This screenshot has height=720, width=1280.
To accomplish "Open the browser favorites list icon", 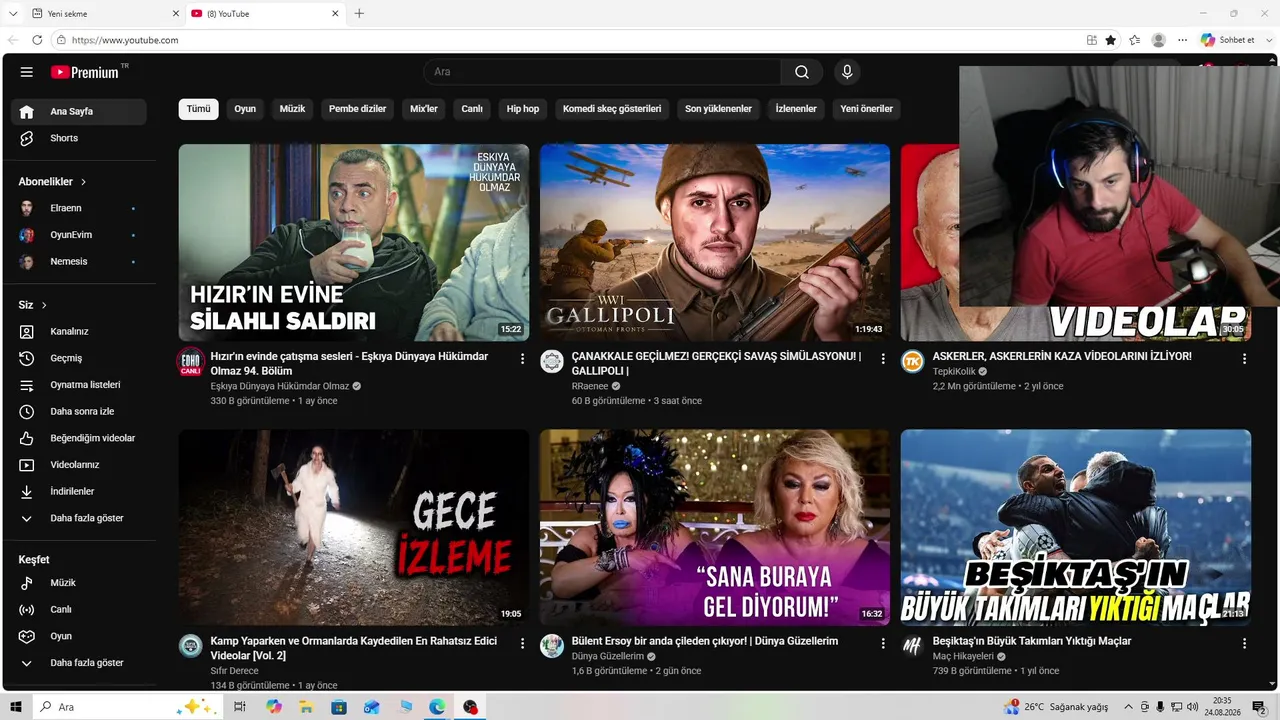I will (1134, 40).
